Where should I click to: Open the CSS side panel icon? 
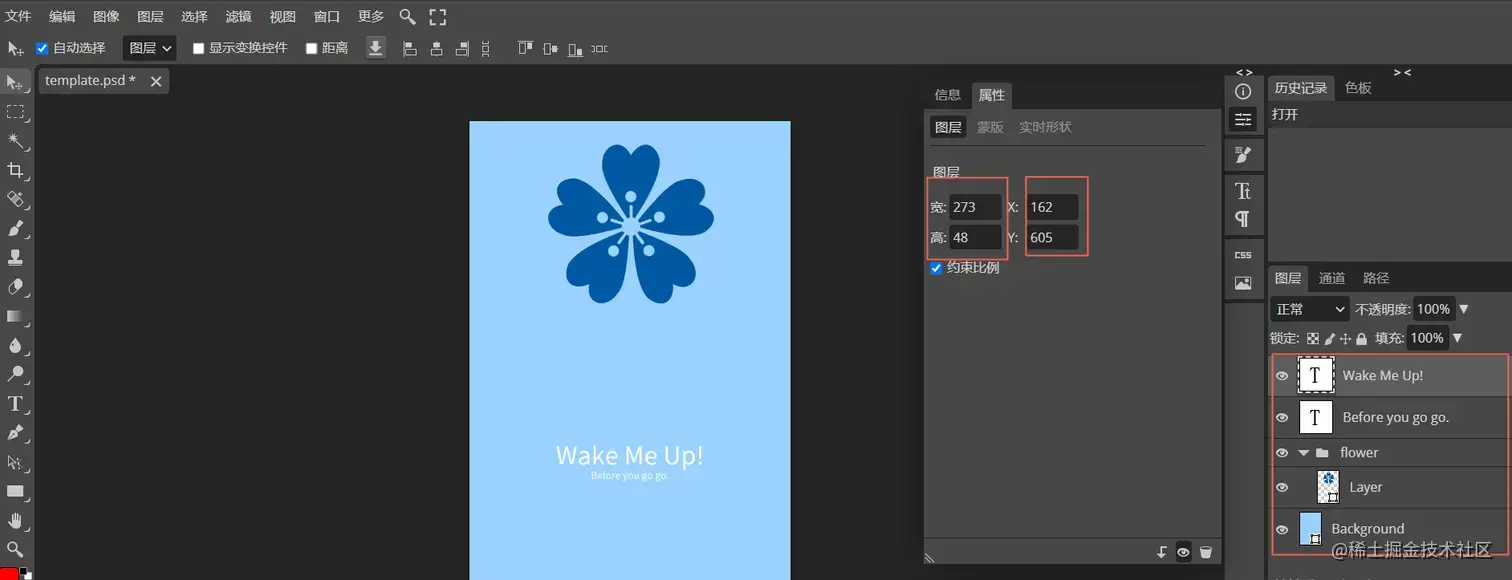1243,254
